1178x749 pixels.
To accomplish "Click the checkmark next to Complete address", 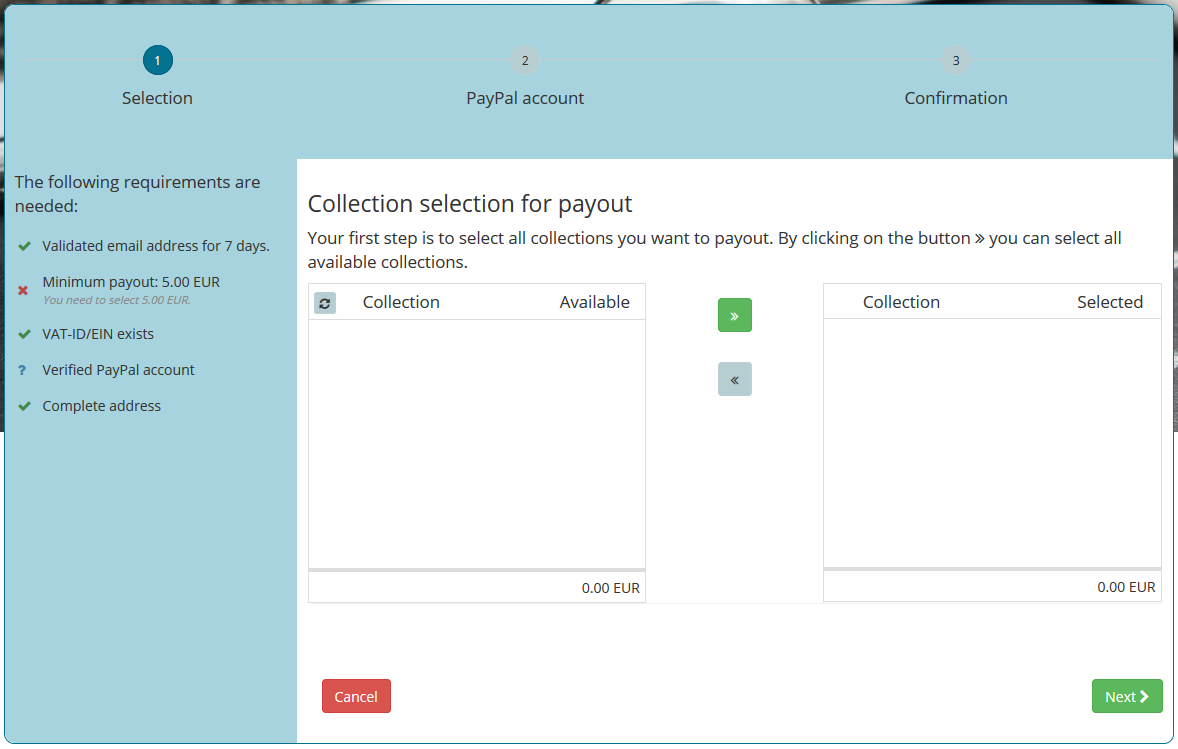I will pyautogui.click(x=24, y=405).
